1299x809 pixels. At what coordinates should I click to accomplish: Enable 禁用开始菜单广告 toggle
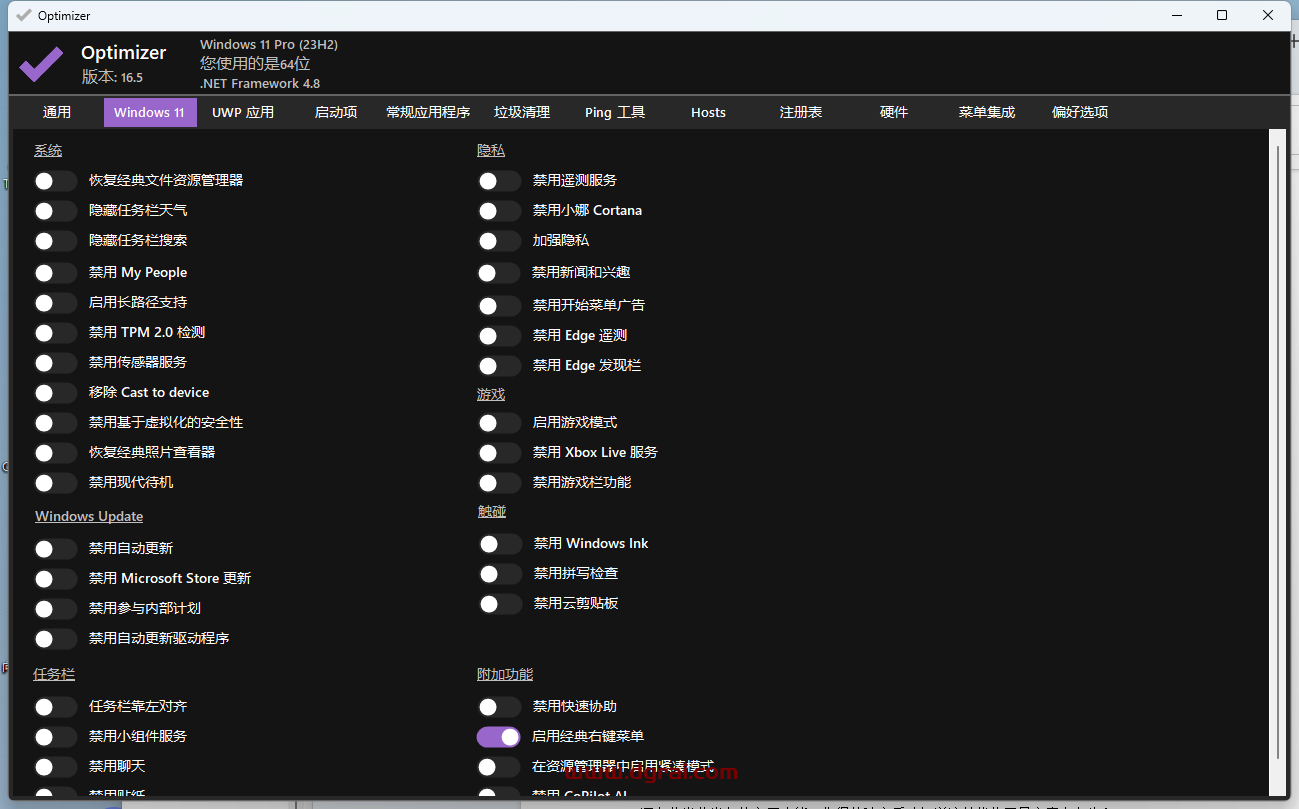[499, 306]
